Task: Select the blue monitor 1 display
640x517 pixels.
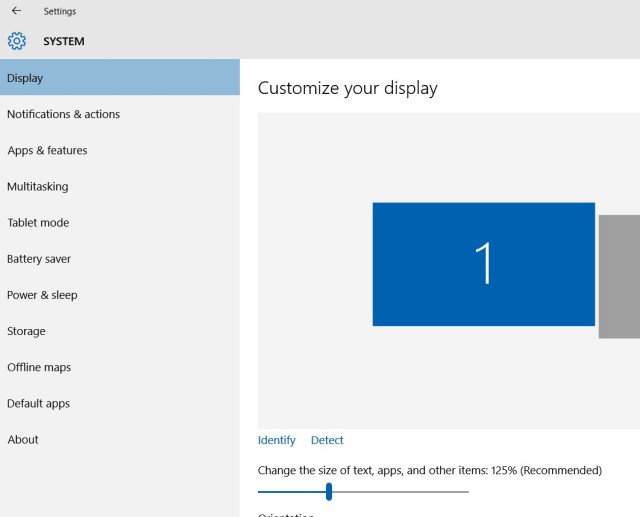Action: click(x=483, y=264)
